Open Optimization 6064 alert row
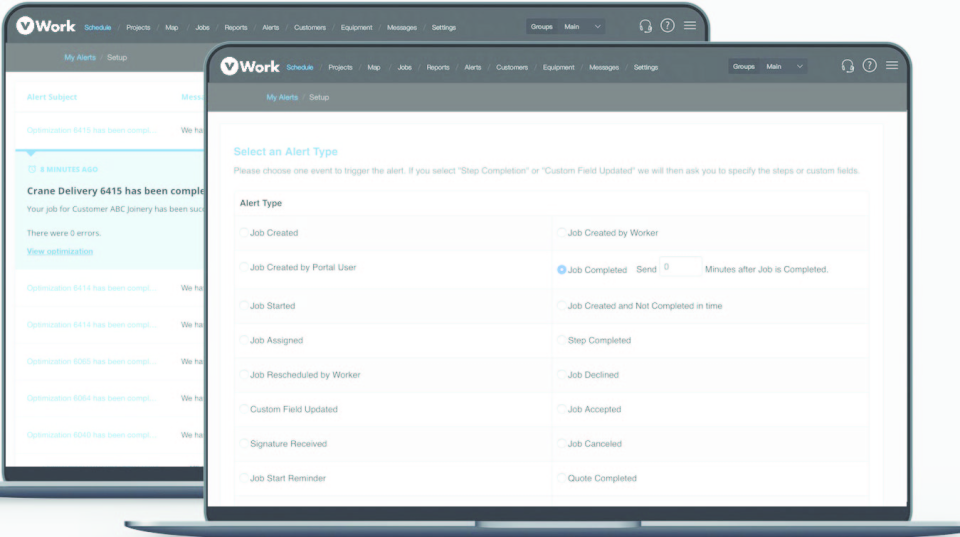Image resolution: width=960 pixels, height=537 pixels. [110, 398]
